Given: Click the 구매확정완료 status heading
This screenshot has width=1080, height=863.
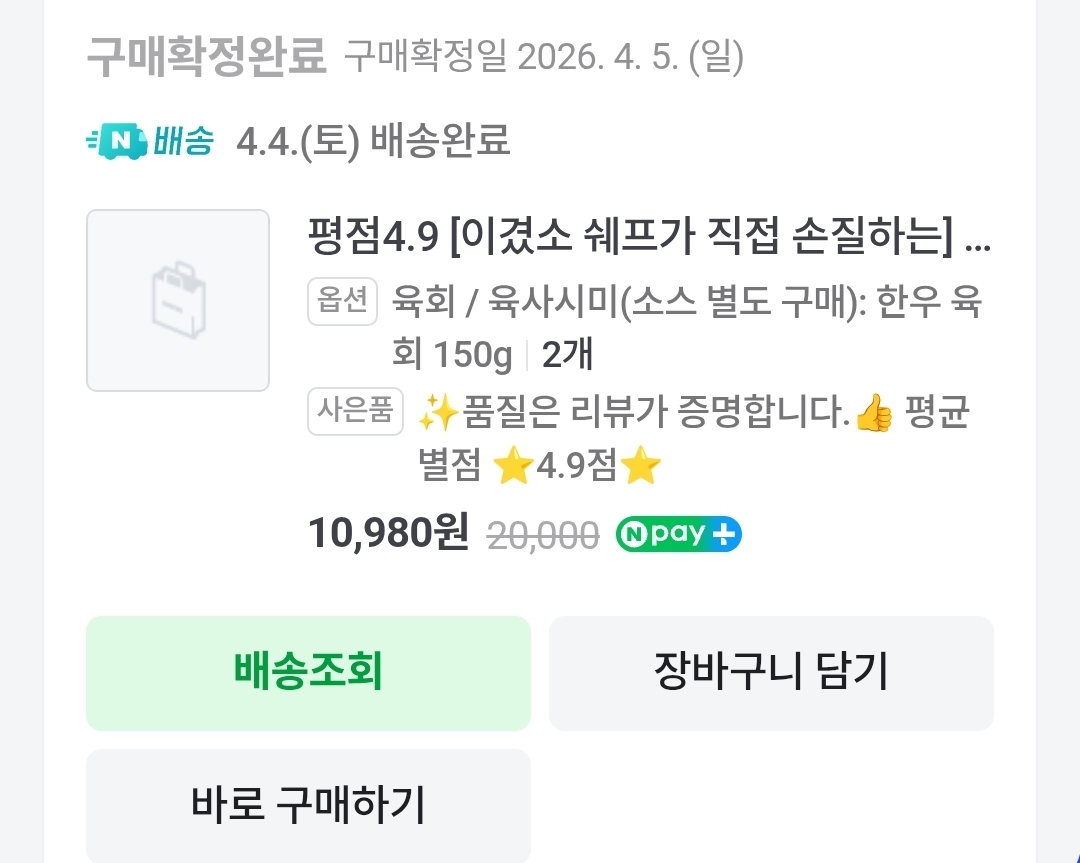Looking at the screenshot, I should click(207, 57).
